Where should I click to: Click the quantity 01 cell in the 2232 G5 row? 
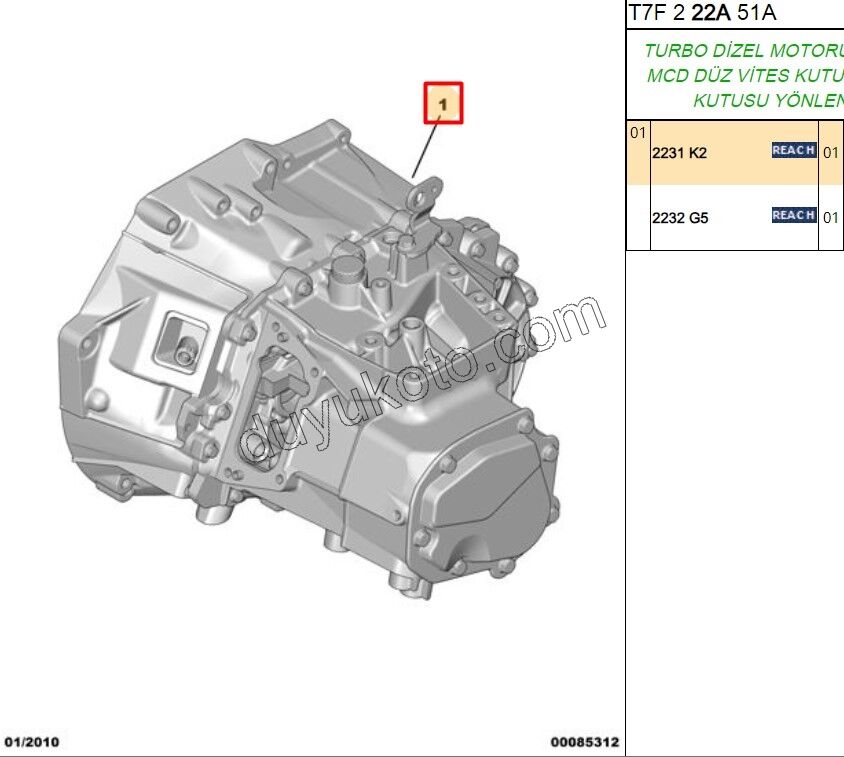pyautogui.click(x=830, y=216)
